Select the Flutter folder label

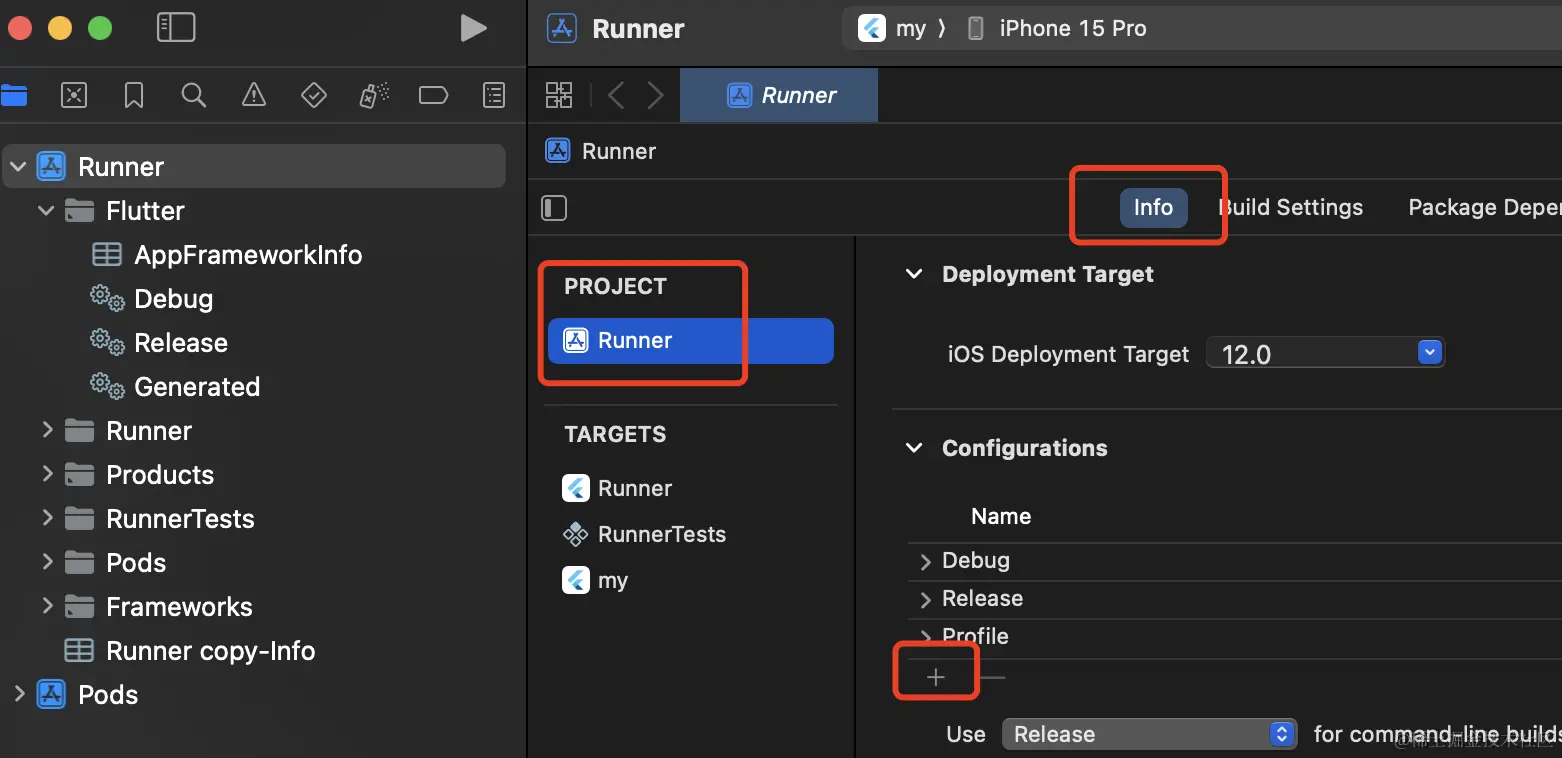pos(145,211)
